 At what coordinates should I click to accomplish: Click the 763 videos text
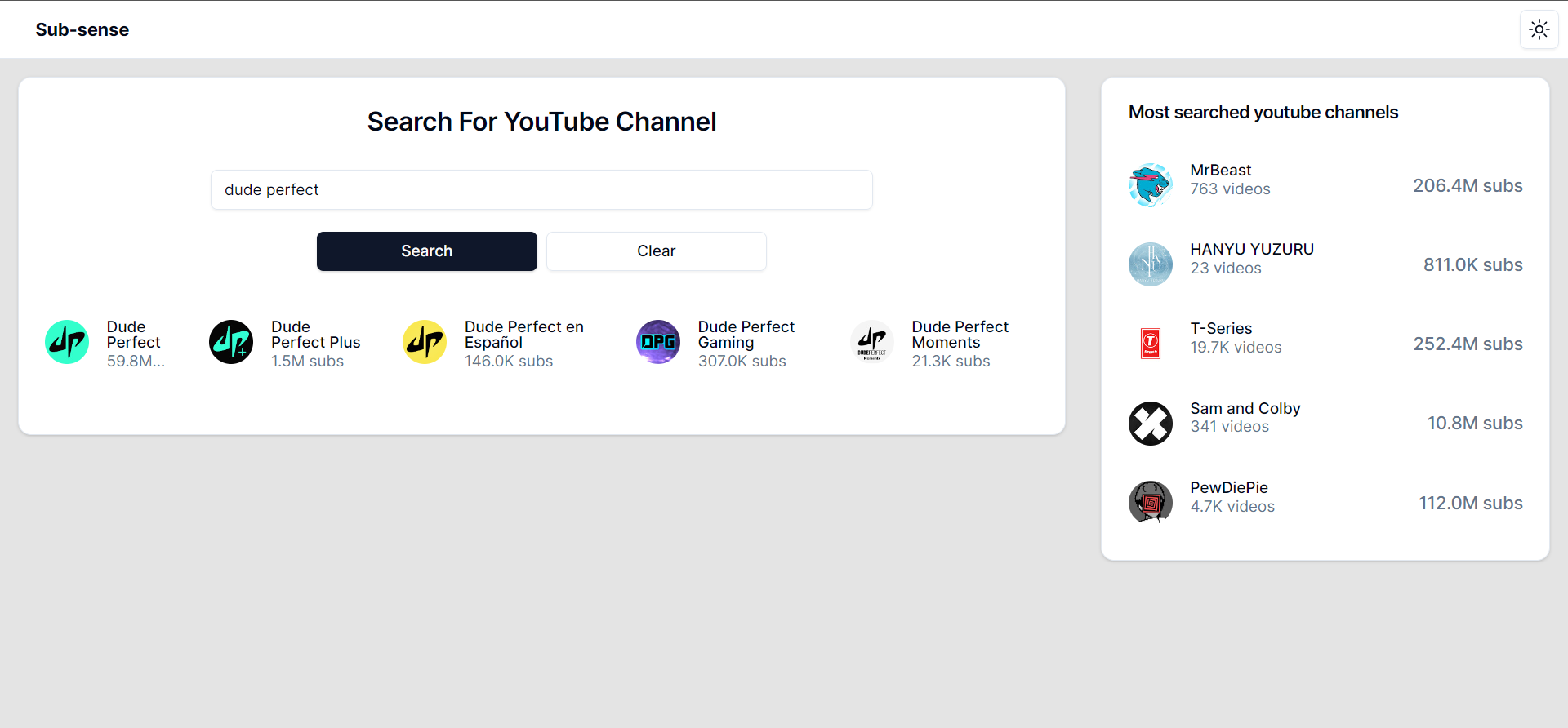pos(1230,189)
